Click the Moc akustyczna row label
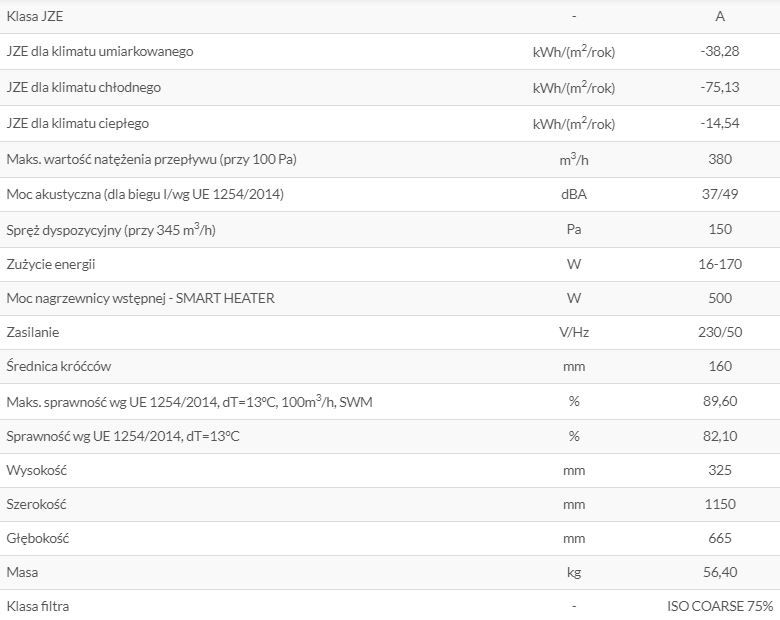Image resolution: width=780 pixels, height=620 pixels. pyautogui.click(x=145, y=194)
